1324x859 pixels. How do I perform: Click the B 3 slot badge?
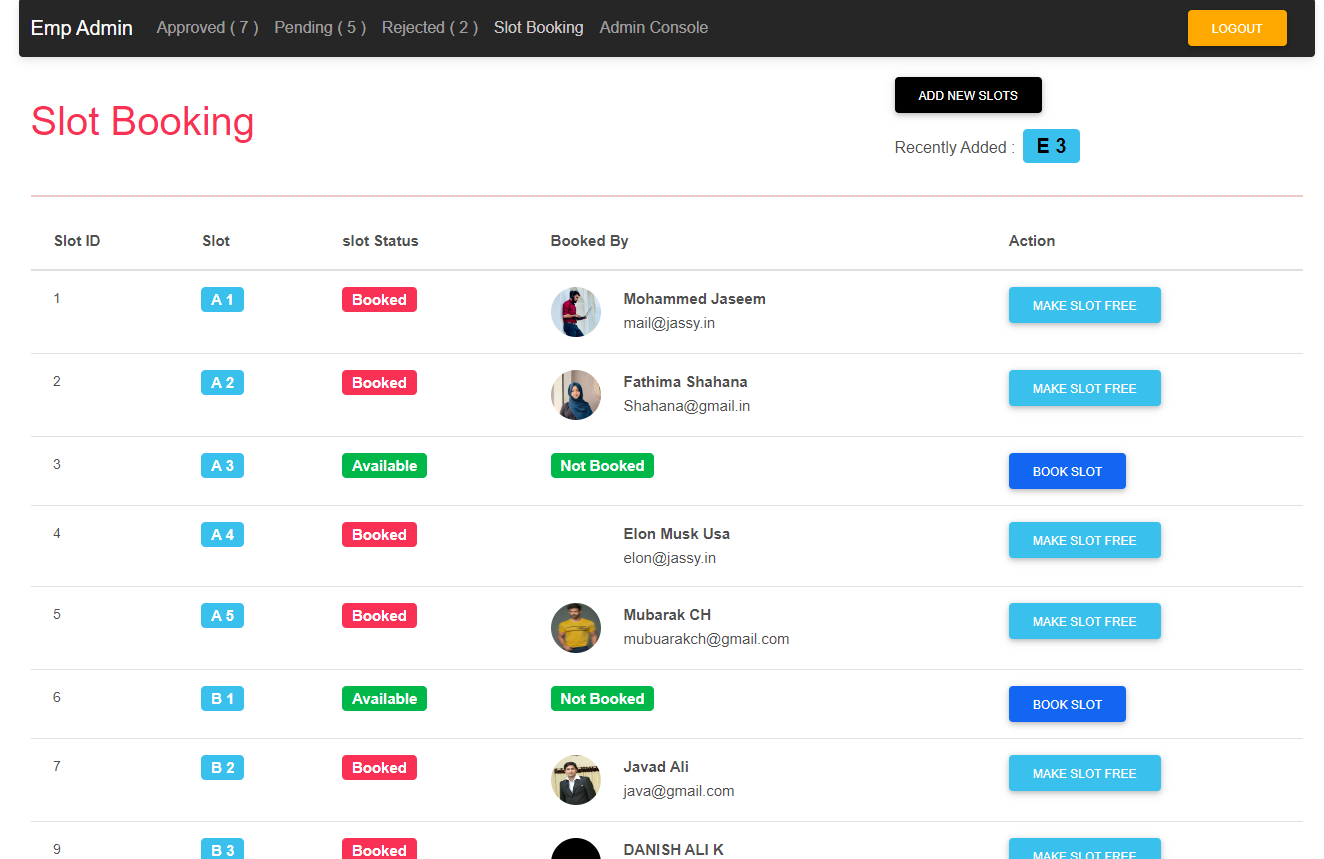221,849
